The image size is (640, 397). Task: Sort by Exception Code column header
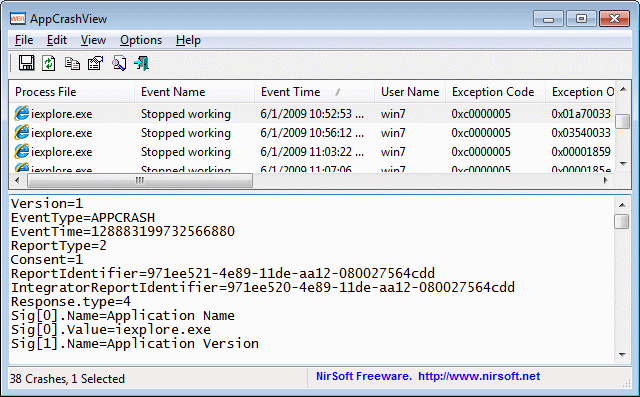pyautogui.click(x=496, y=92)
